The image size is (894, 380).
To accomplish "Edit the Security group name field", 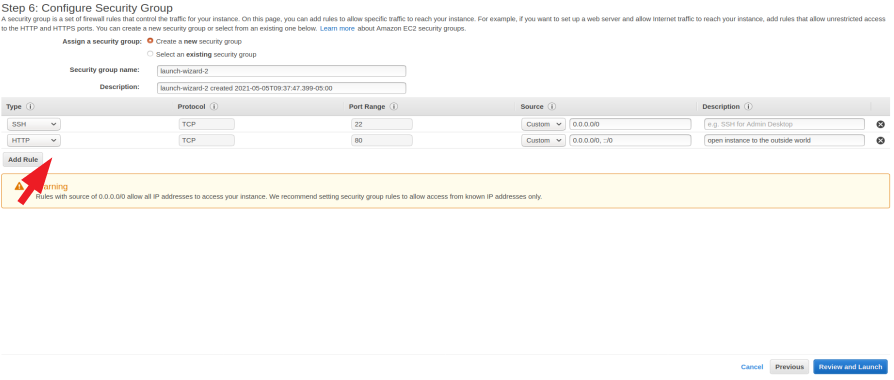I will (x=281, y=71).
